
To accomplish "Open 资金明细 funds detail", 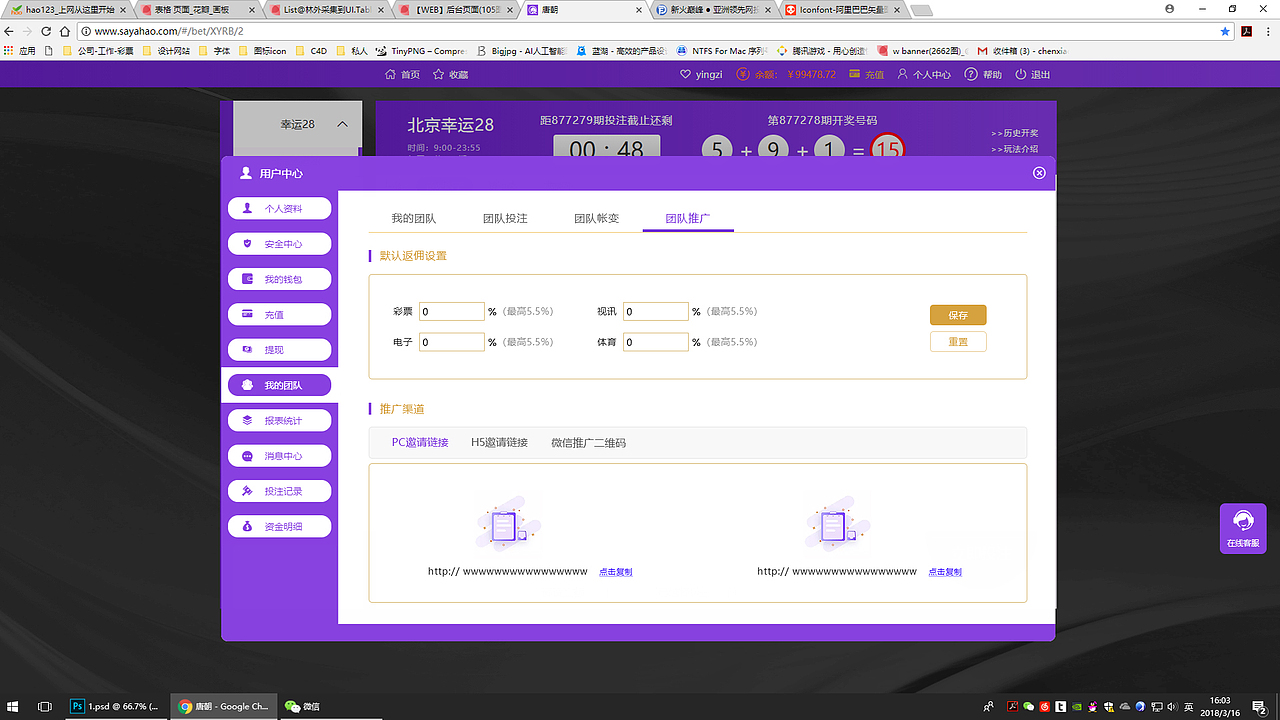I will (x=279, y=525).
